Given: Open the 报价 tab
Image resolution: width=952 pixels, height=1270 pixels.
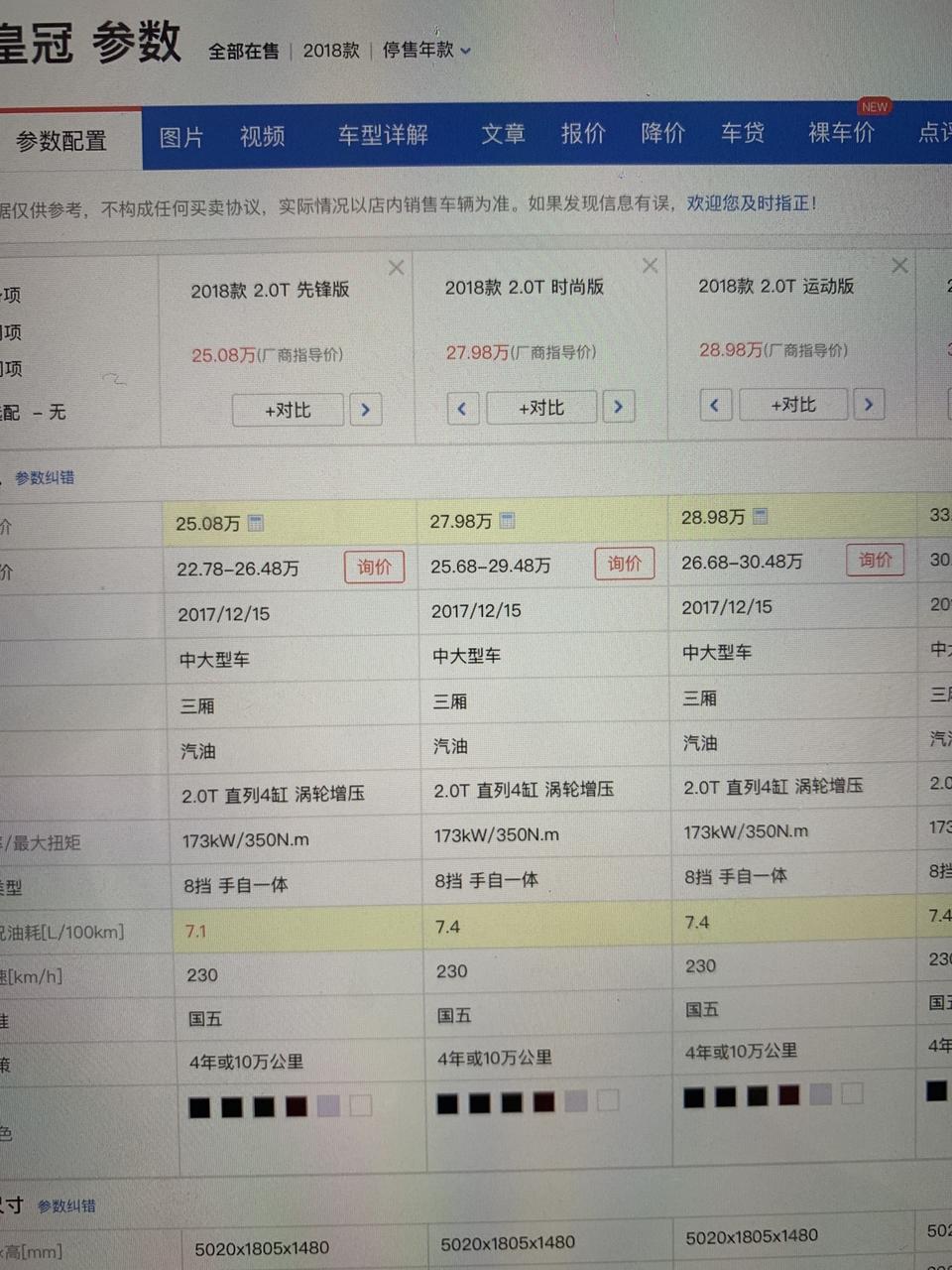Looking at the screenshot, I should (583, 133).
